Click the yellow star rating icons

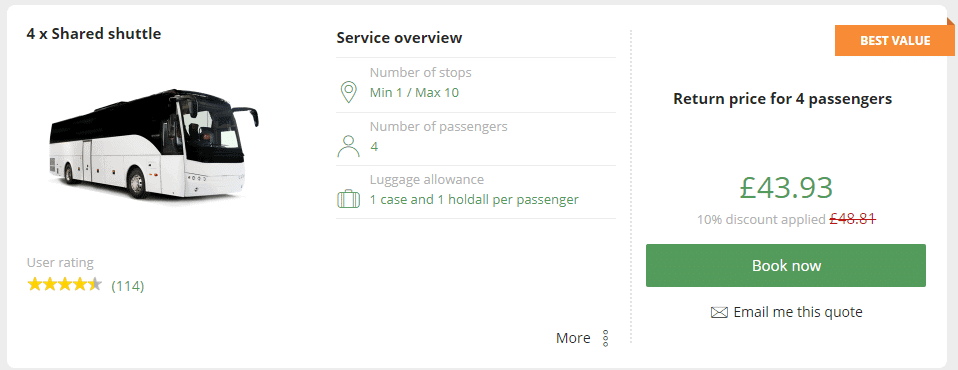(64, 284)
